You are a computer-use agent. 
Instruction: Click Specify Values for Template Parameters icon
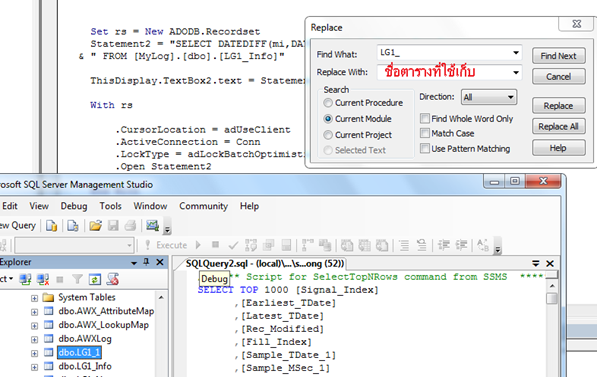click(483, 245)
